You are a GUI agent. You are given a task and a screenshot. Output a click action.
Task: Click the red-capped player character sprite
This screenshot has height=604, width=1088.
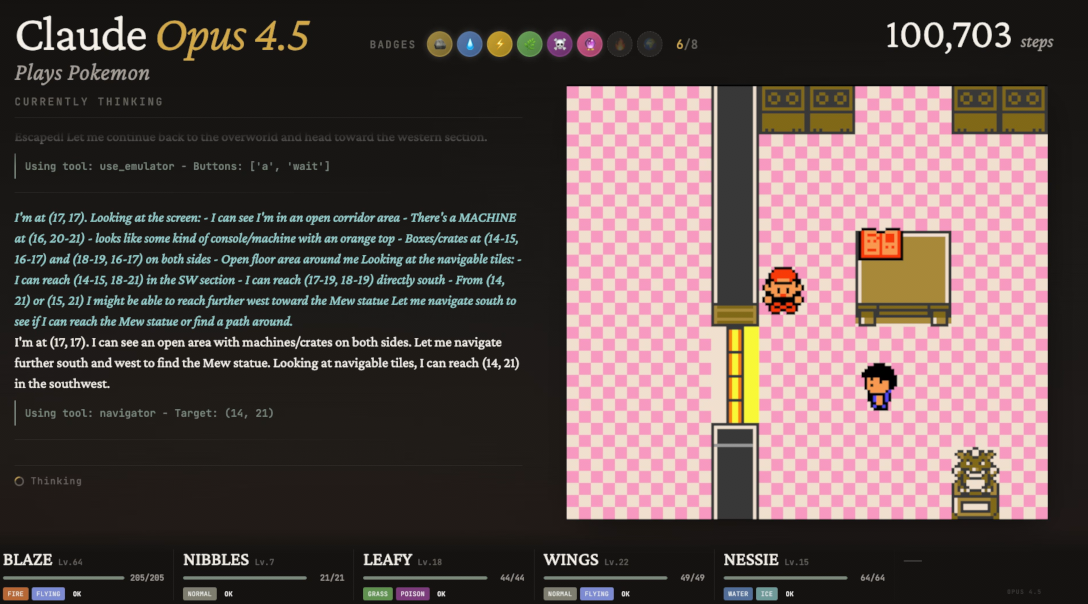pyautogui.click(x=783, y=291)
